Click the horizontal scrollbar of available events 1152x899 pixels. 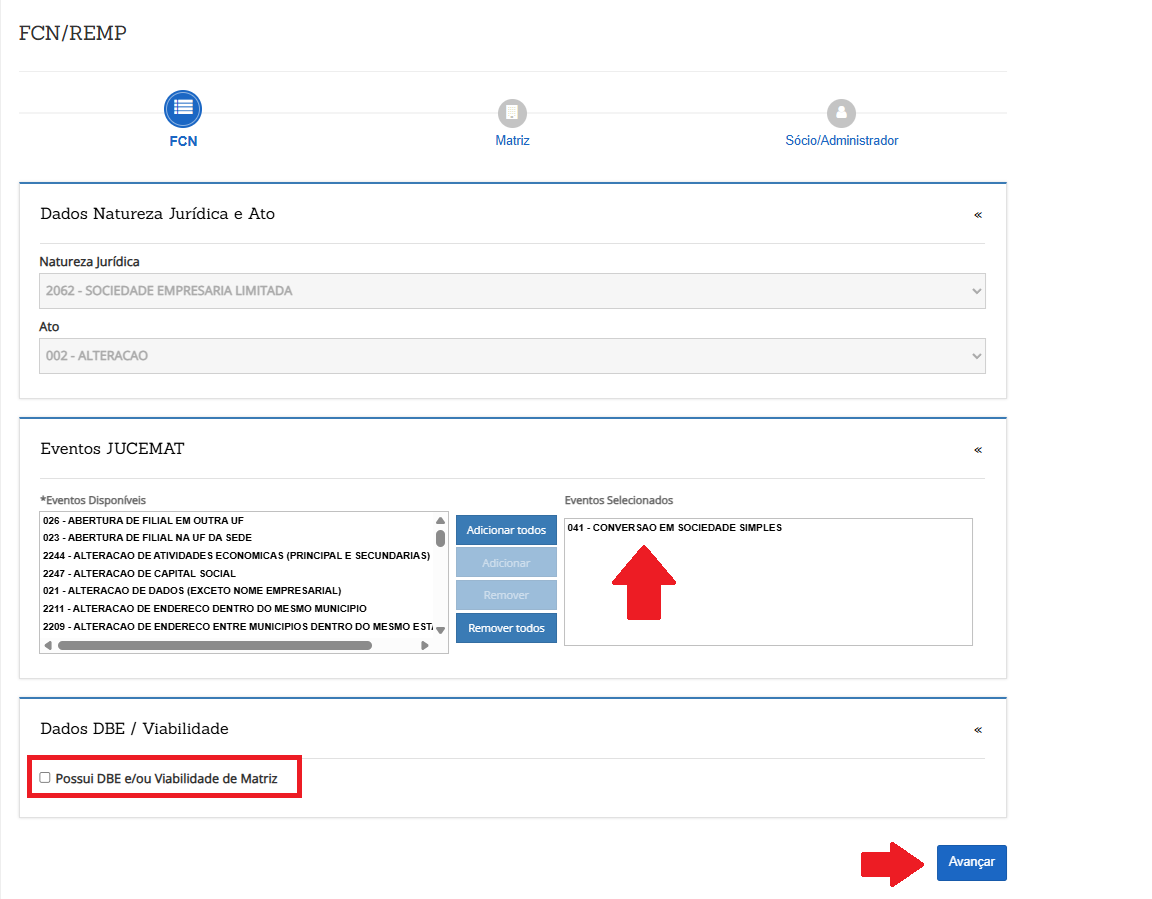pos(215,646)
